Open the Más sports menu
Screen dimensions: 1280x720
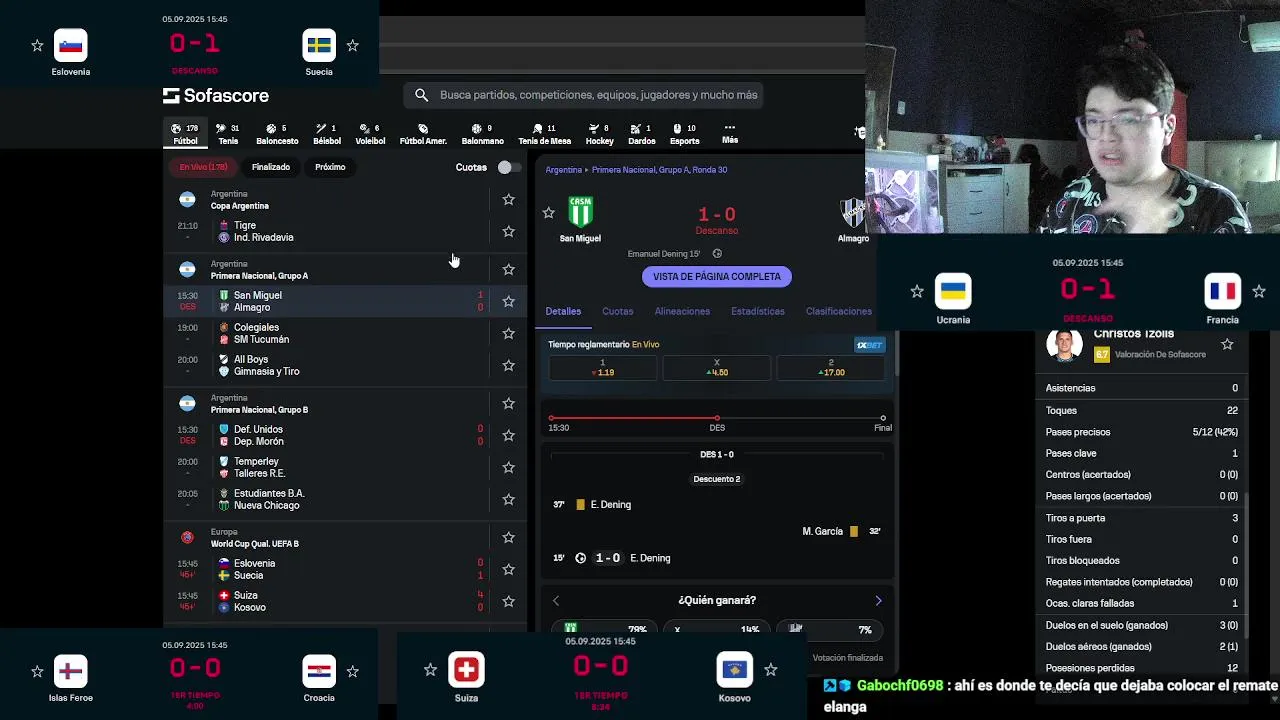coord(730,133)
